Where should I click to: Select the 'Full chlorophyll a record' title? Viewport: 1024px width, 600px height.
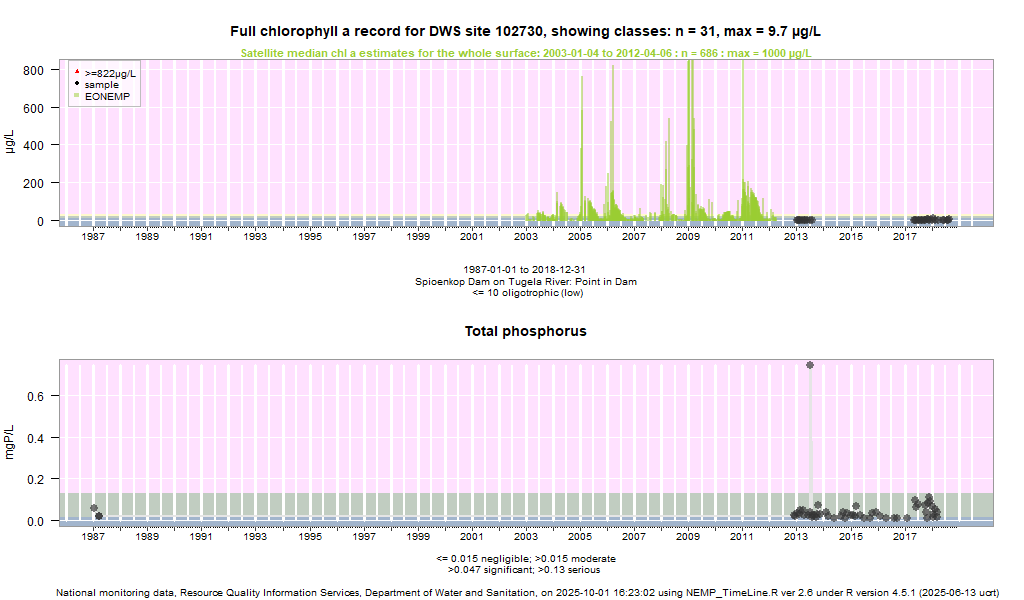point(525,32)
